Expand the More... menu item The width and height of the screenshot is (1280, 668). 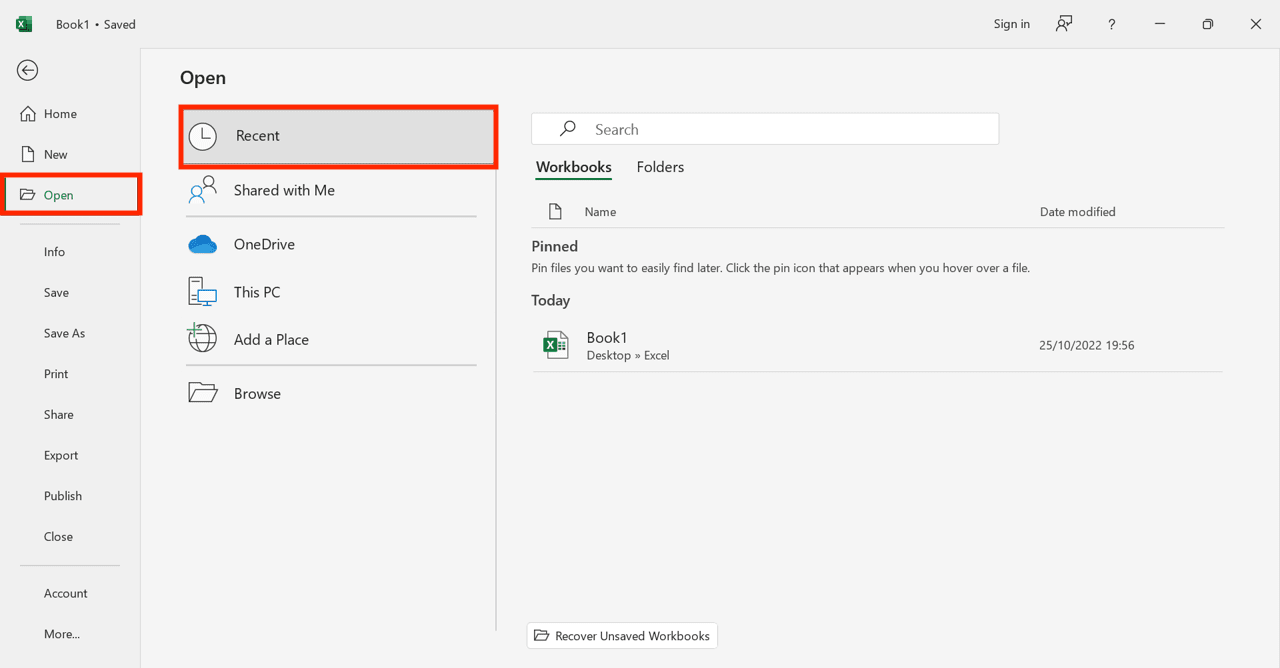[x=62, y=634]
